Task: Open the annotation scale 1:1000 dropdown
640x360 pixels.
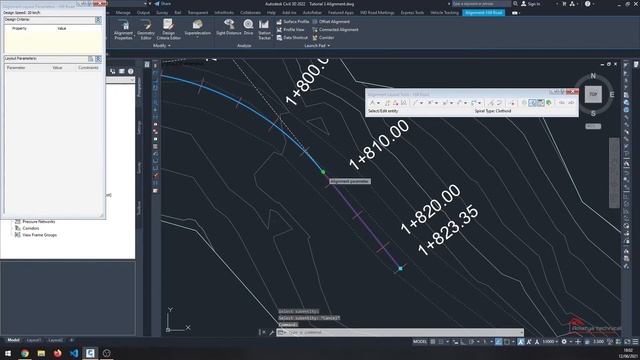Action: tap(550, 342)
